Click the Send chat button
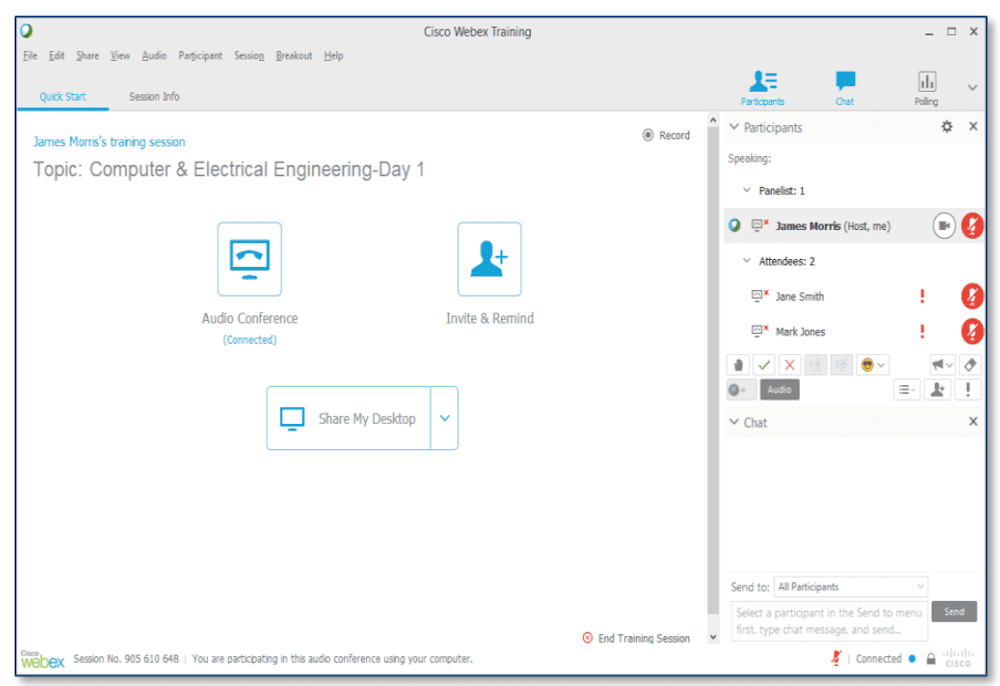Screen dimensions: 1000x686 click(954, 611)
